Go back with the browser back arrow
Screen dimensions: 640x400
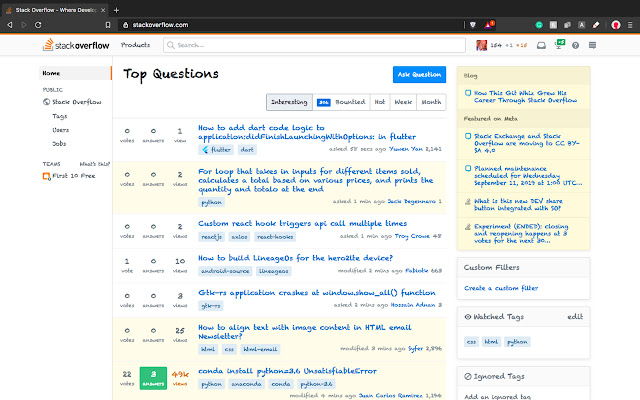point(9,25)
